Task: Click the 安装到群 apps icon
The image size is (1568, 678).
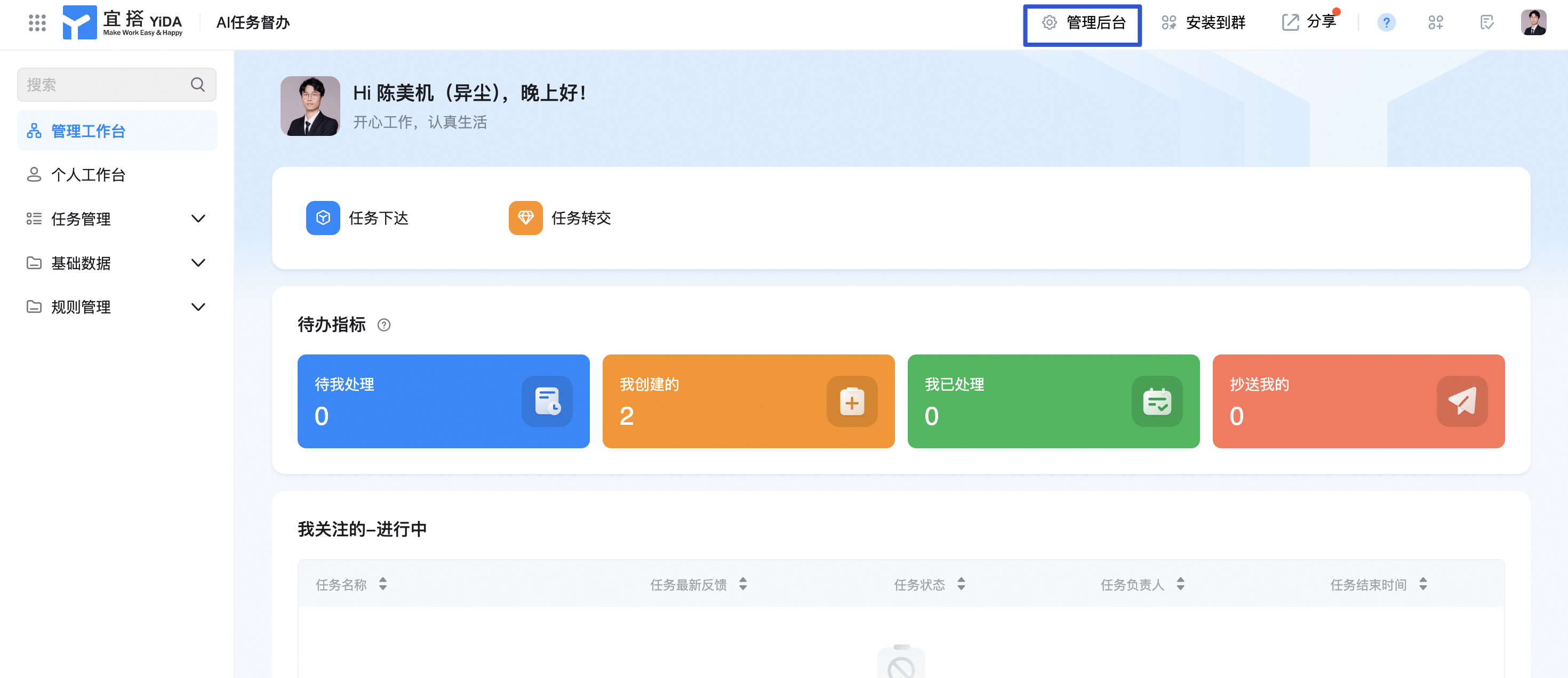Action: pos(1168,22)
